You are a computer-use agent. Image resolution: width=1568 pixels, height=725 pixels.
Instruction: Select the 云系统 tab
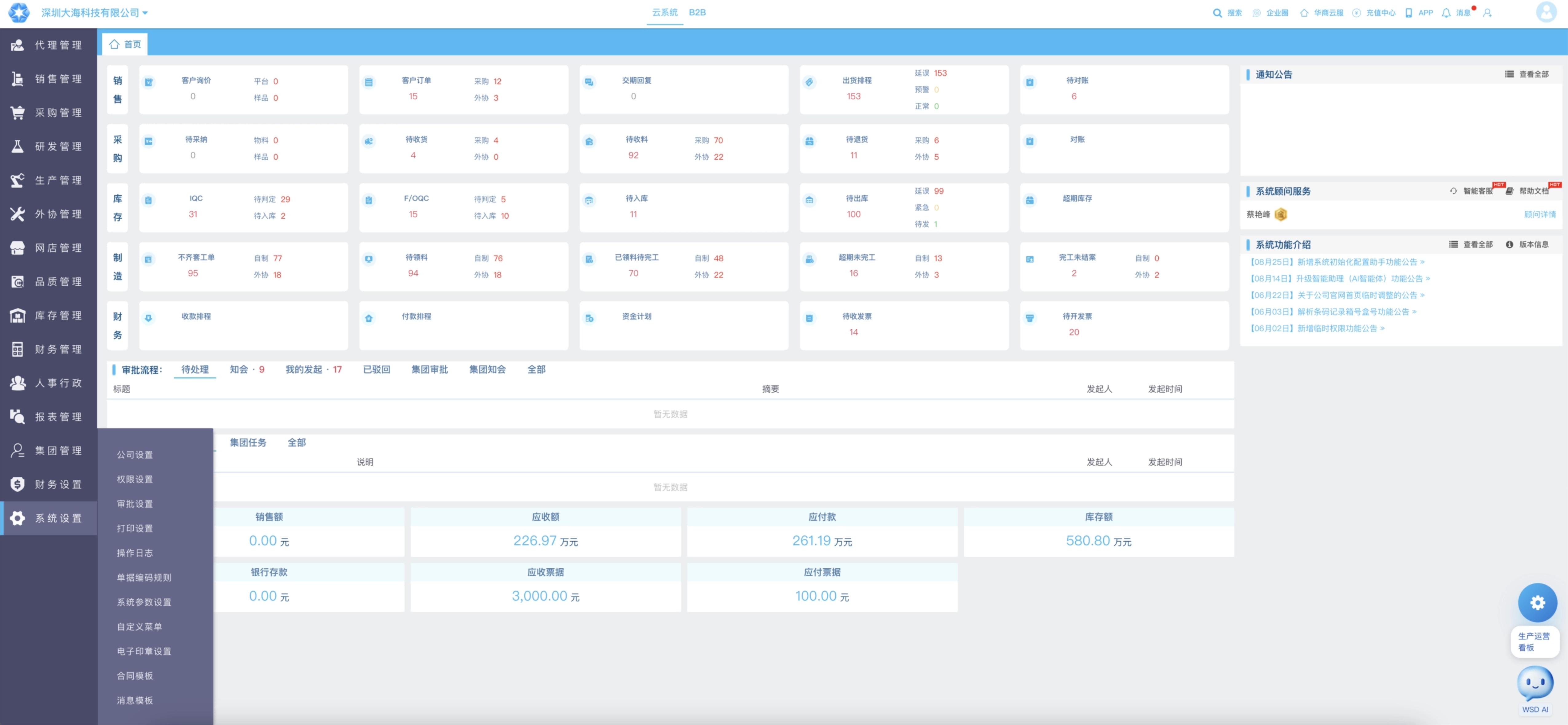664,12
